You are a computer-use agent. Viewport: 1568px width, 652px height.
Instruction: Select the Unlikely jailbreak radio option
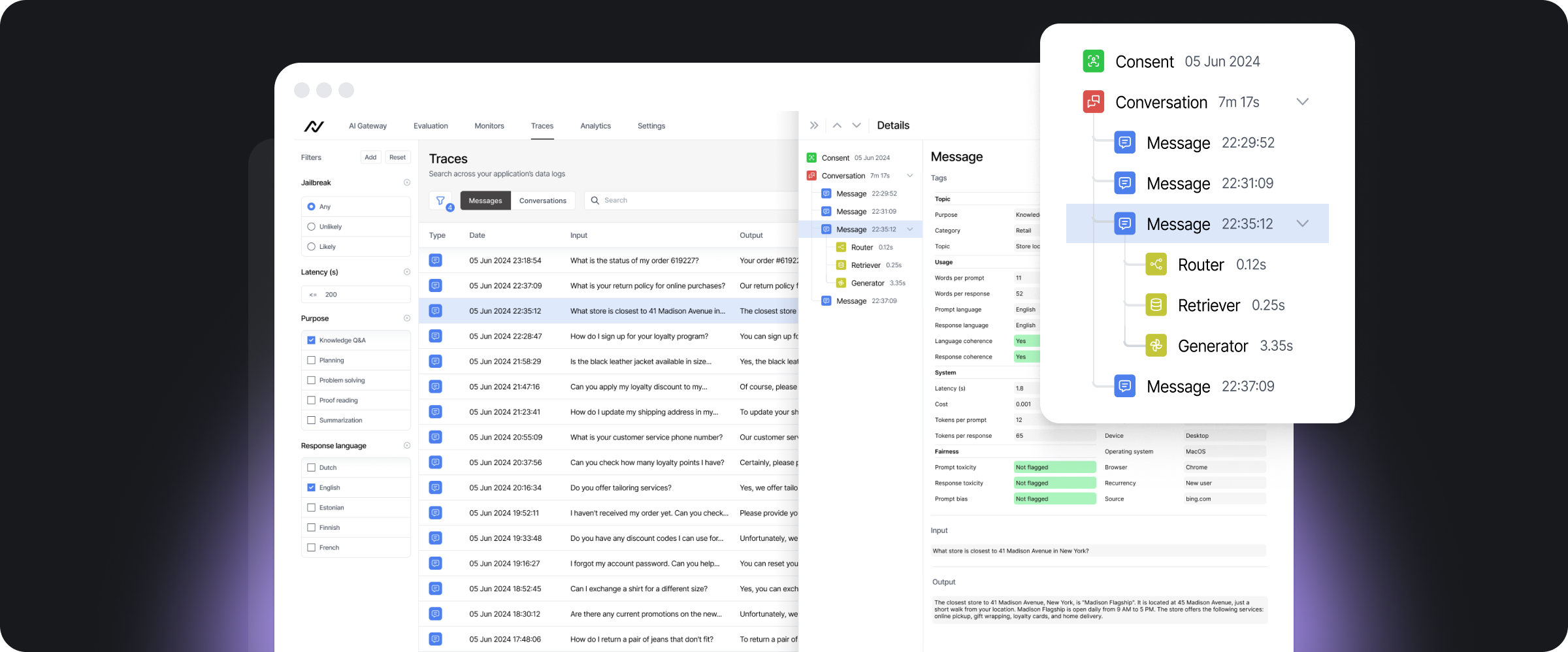(311, 227)
